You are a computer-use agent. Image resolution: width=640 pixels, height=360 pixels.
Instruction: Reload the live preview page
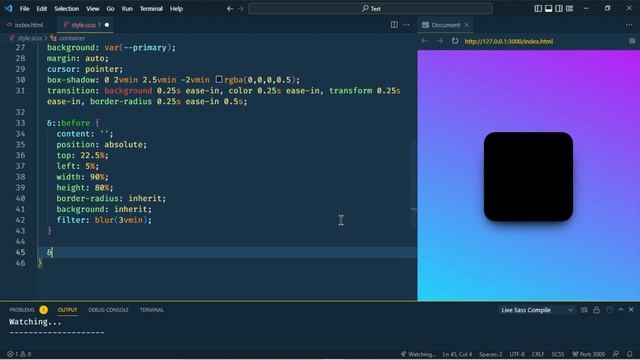(455, 41)
